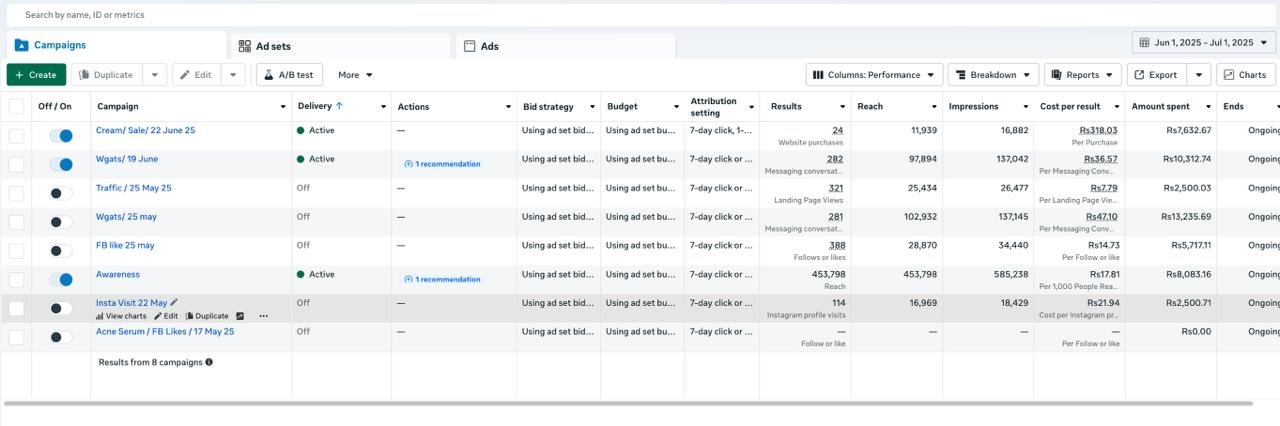
Task: Click the inline Duplicate action under Insta Visit 22 May
Action: 207,316
